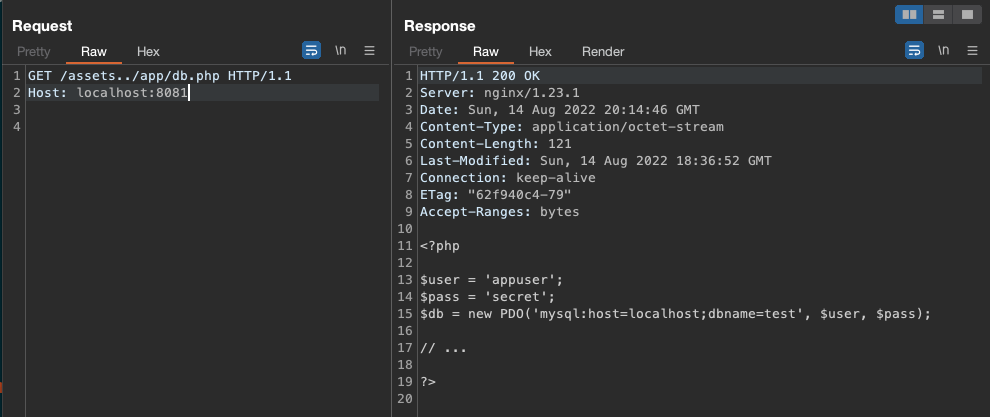The height and width of the screenshot is (417, 990).
Task: Select the Response Raw tab
Action: pos(486,52)
